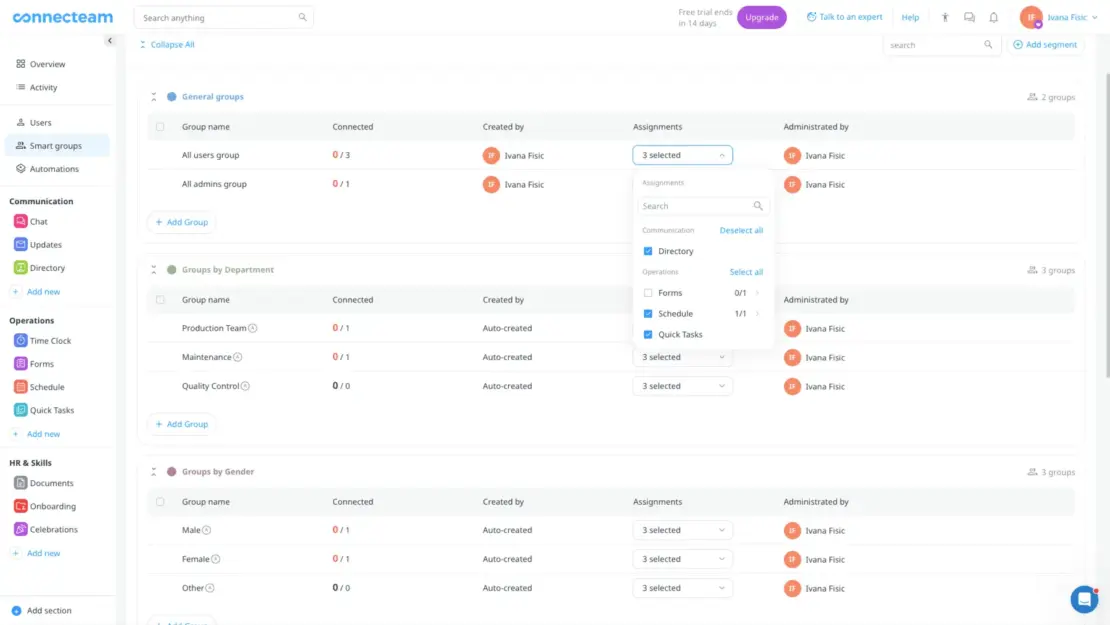The height and width of the screenshot is (625, 1110).
Task: Open the Updates icon in sidebar
Action: (21, 245)
